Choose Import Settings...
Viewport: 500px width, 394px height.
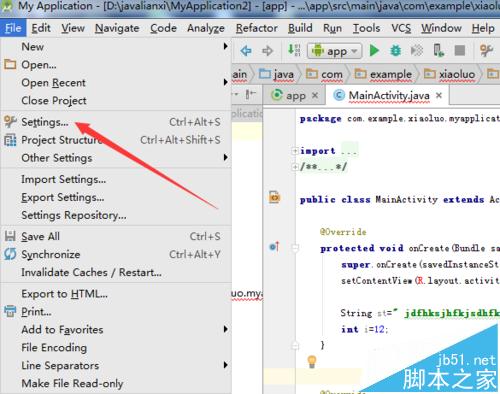pyautogui.click(x=116, y=179)
